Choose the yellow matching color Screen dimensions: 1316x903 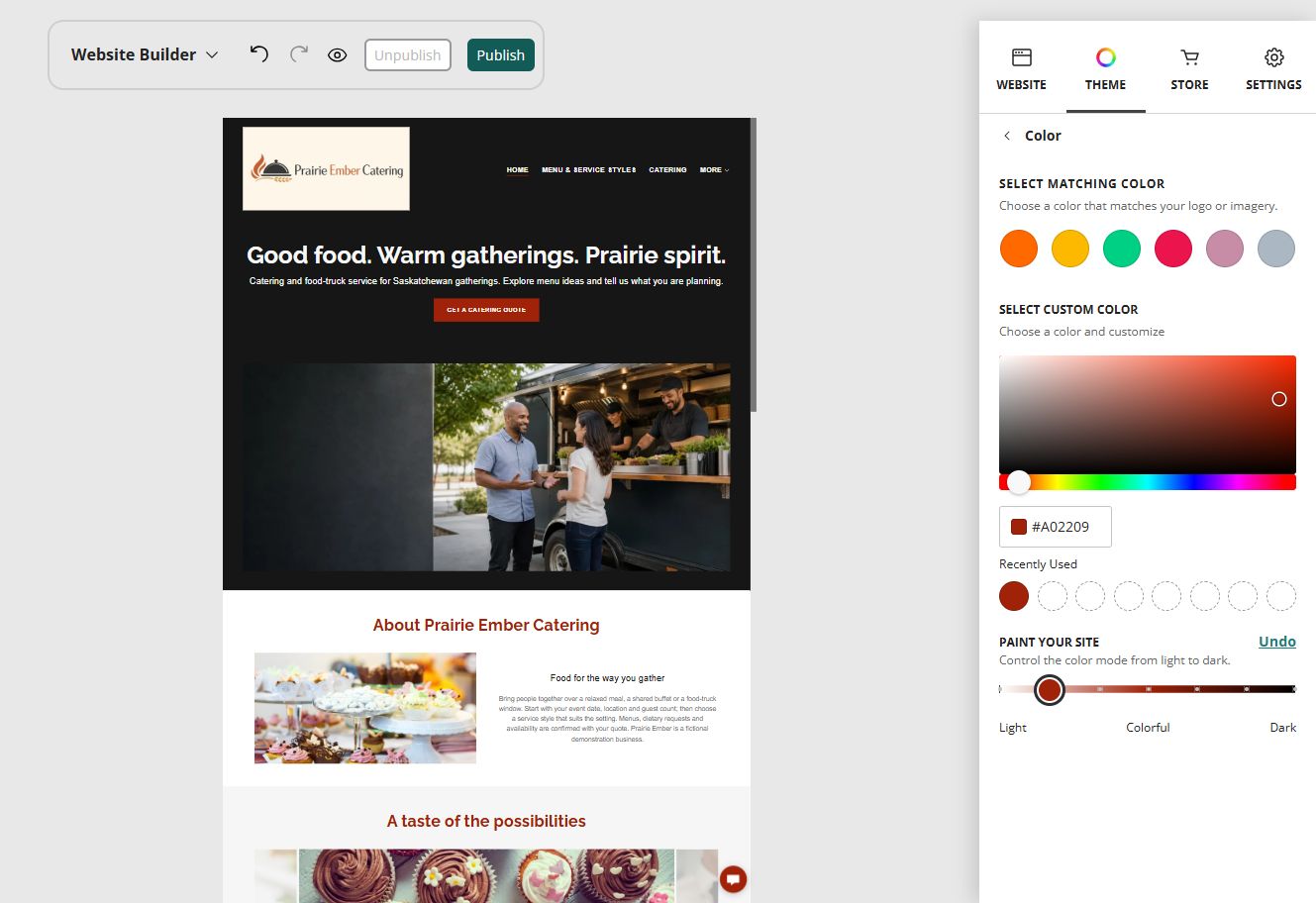click(1070, 249)
